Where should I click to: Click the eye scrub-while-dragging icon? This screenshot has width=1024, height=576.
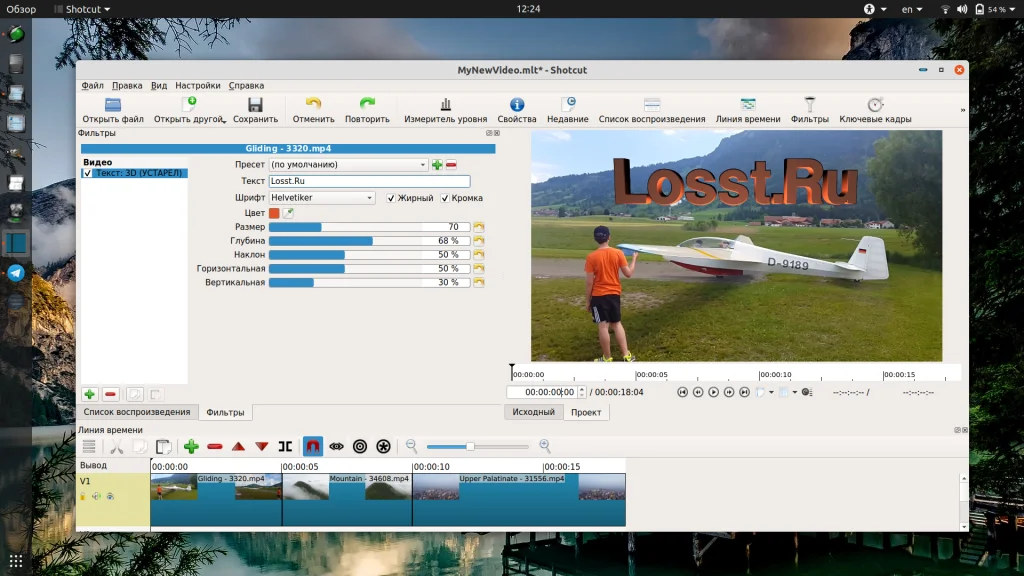click(336, 446)
